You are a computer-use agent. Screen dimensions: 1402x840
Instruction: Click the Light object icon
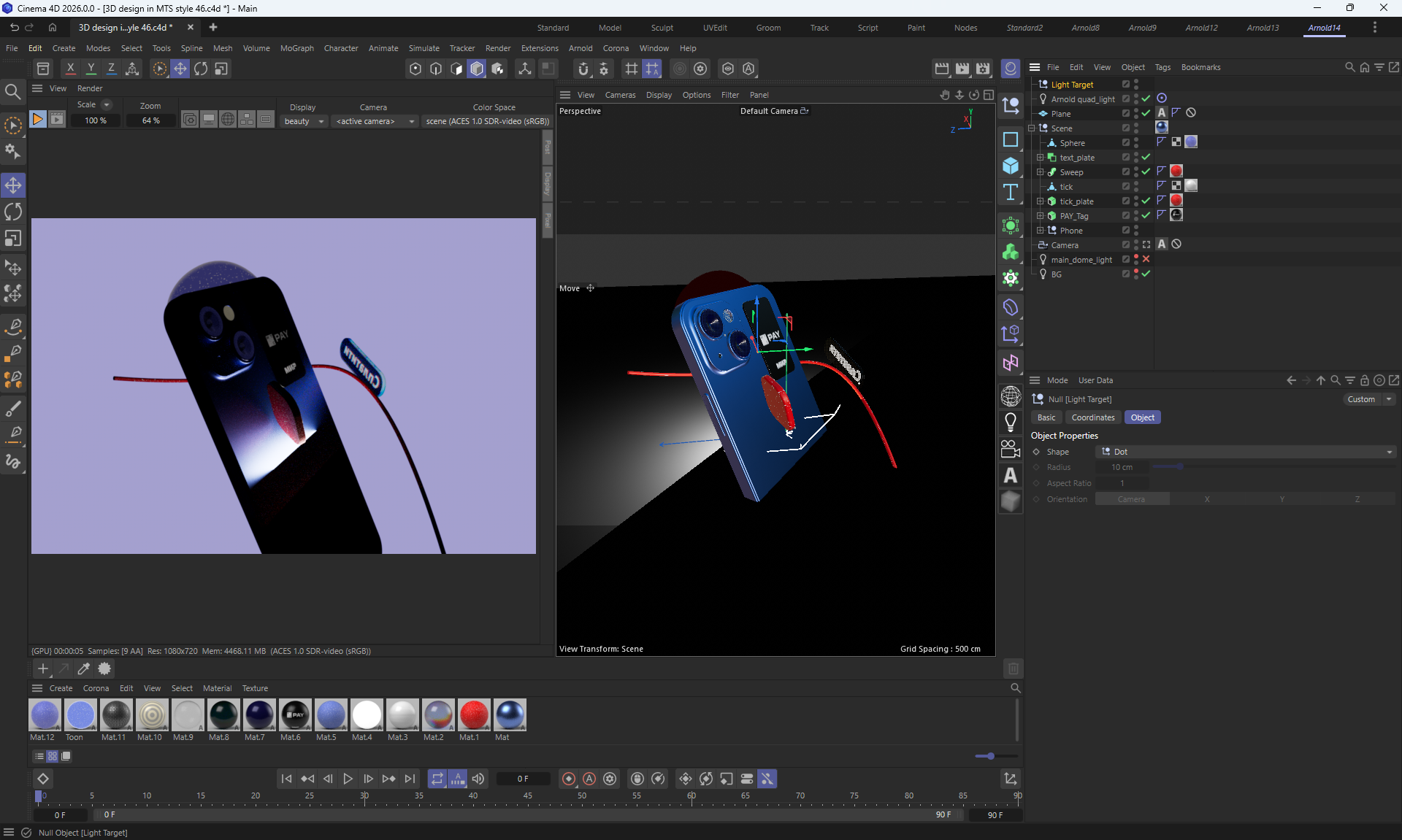(x=1011, y=422)
